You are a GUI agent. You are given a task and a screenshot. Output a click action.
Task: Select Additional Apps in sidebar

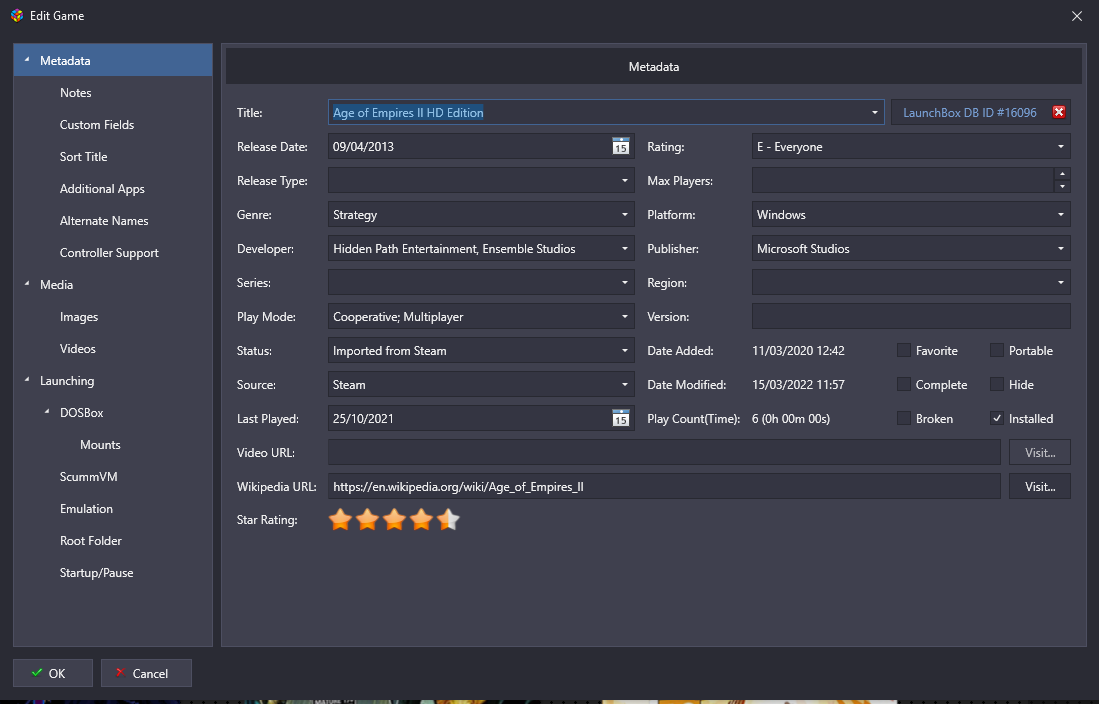click(x=102, y=189)
